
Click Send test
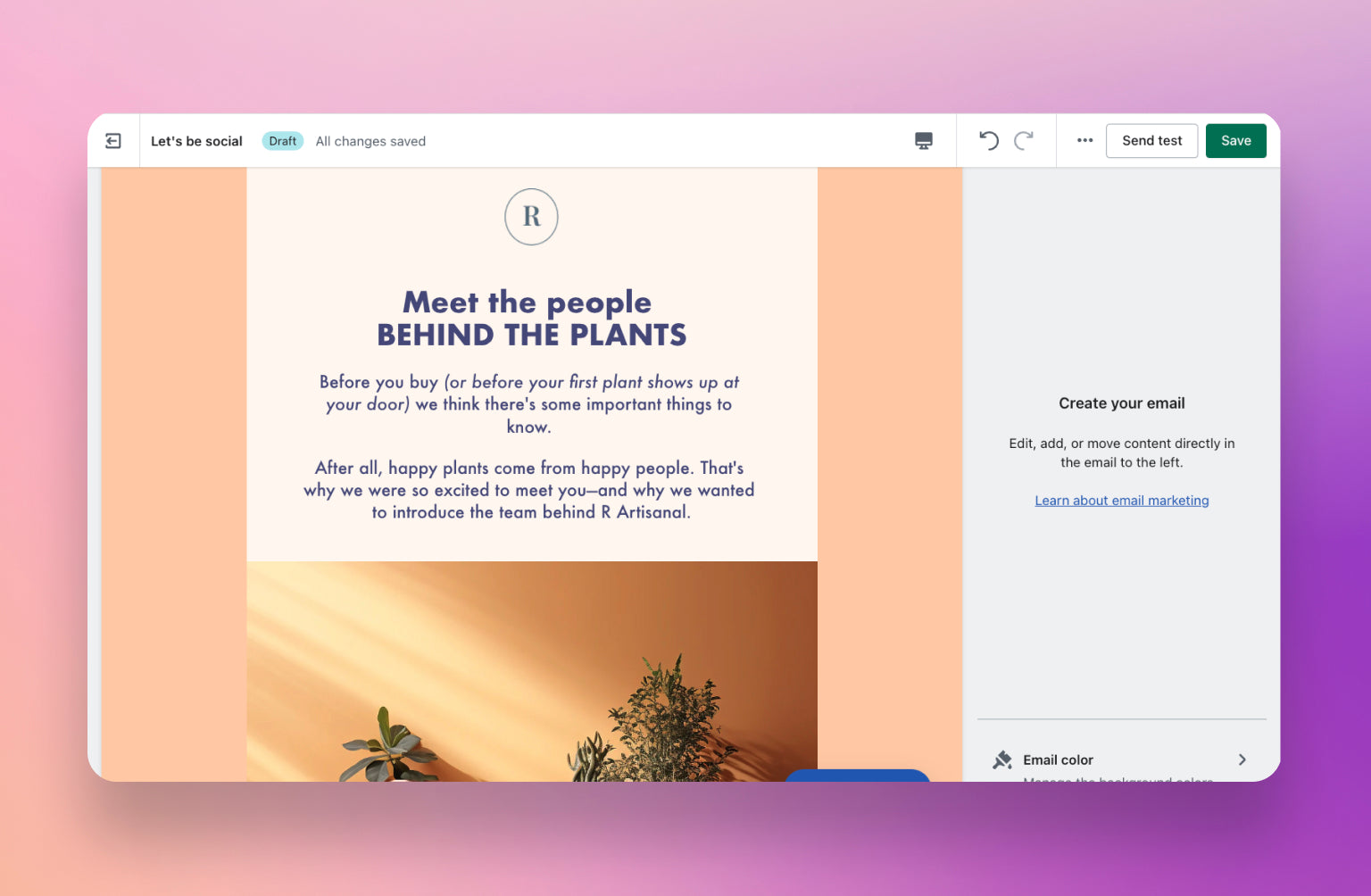[1151, 140]
